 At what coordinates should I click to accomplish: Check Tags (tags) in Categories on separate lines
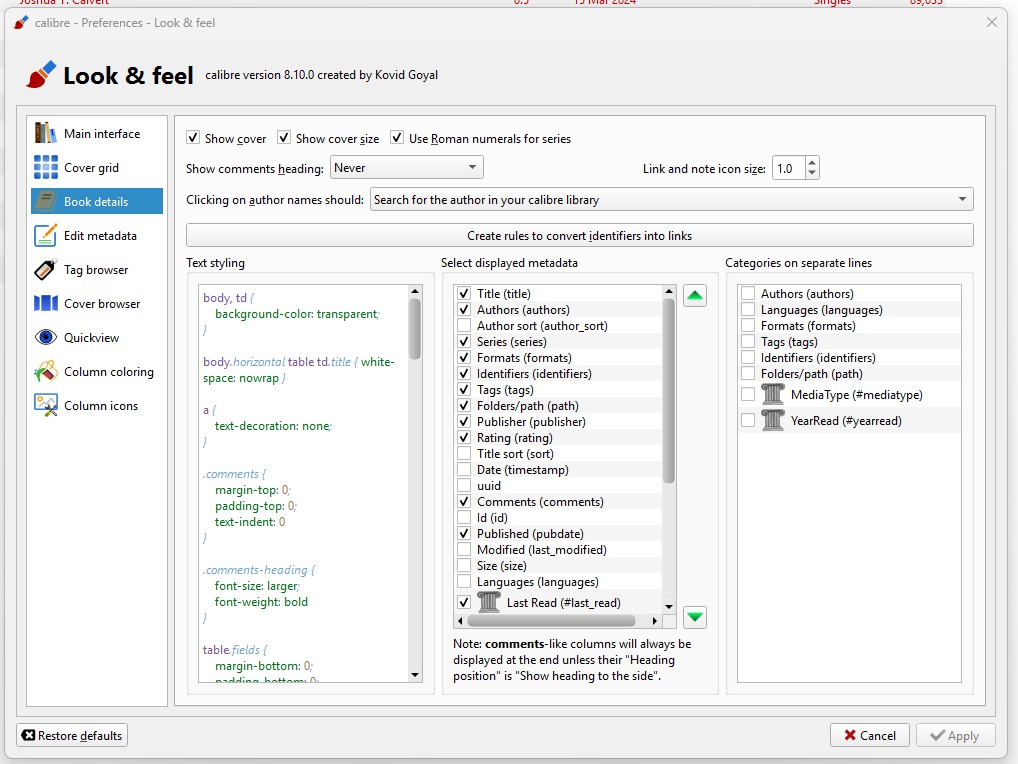[748, 341]
